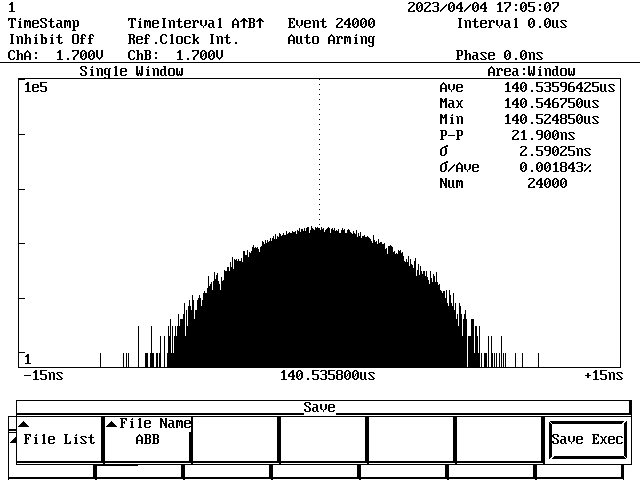The height and width of the screenshot is (480, 640).
Task: Click the 1e5 vertical scale label
Action: 36,88
